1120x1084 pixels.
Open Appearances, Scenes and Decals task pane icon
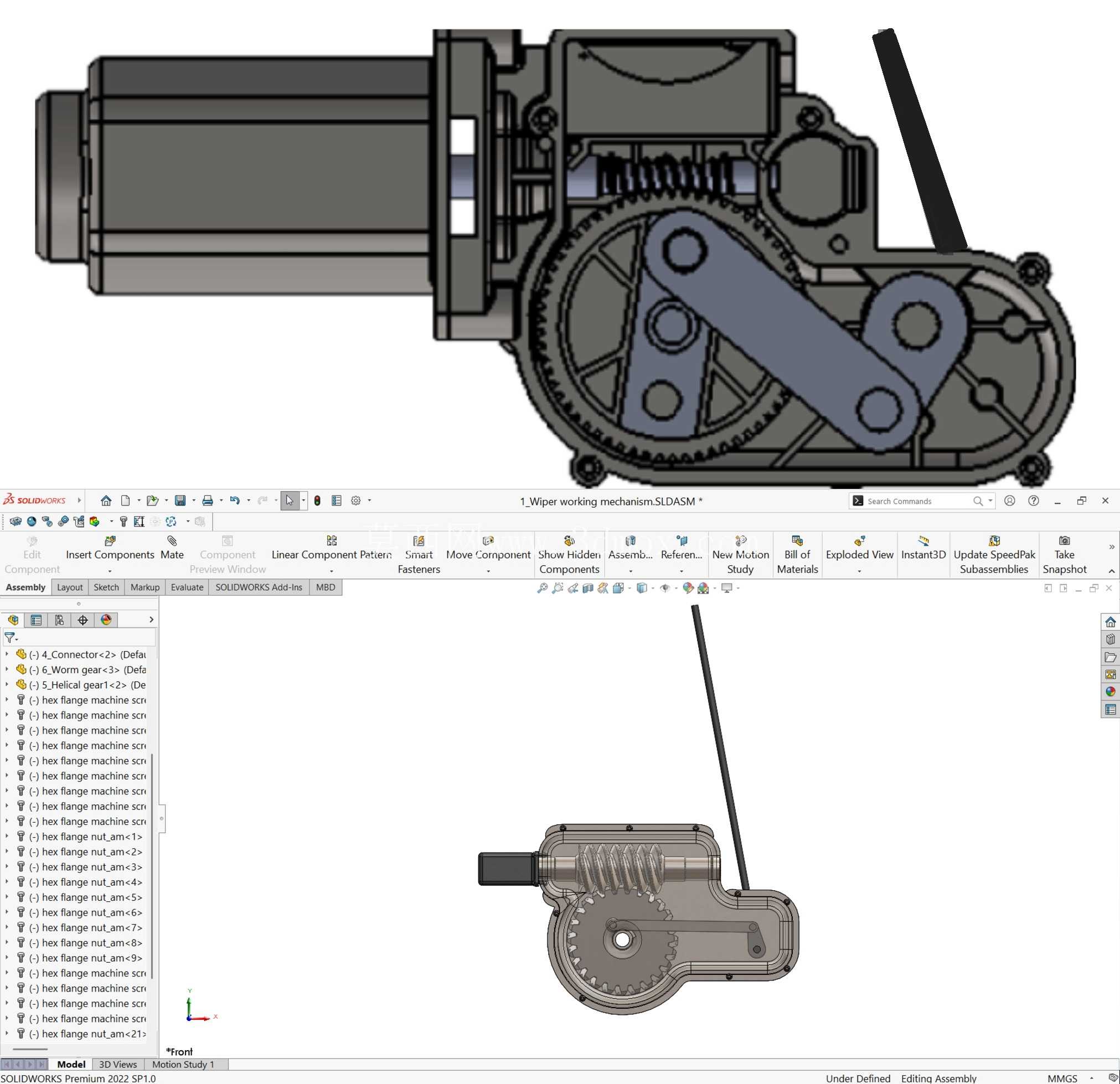1110,692
